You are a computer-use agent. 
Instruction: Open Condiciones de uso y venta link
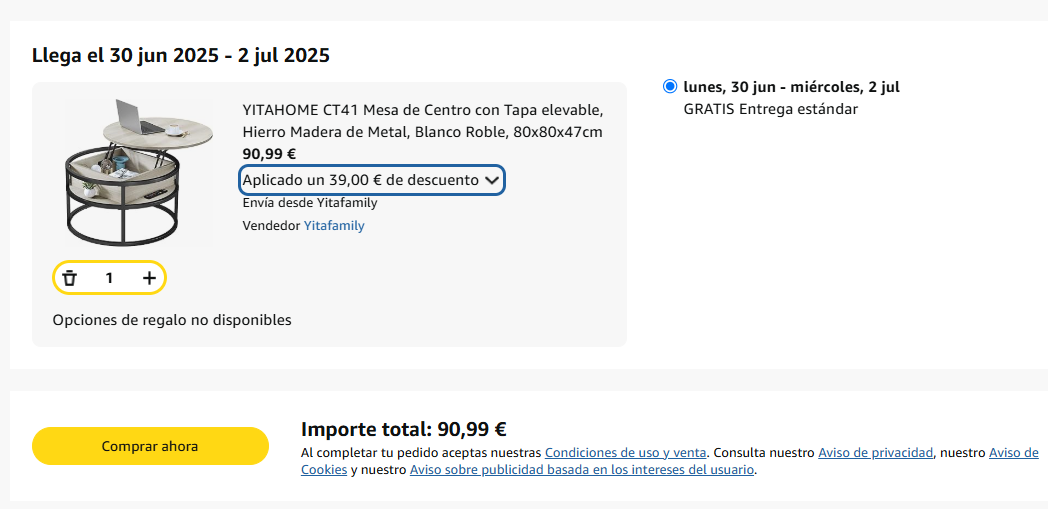[x=626, y=452]
